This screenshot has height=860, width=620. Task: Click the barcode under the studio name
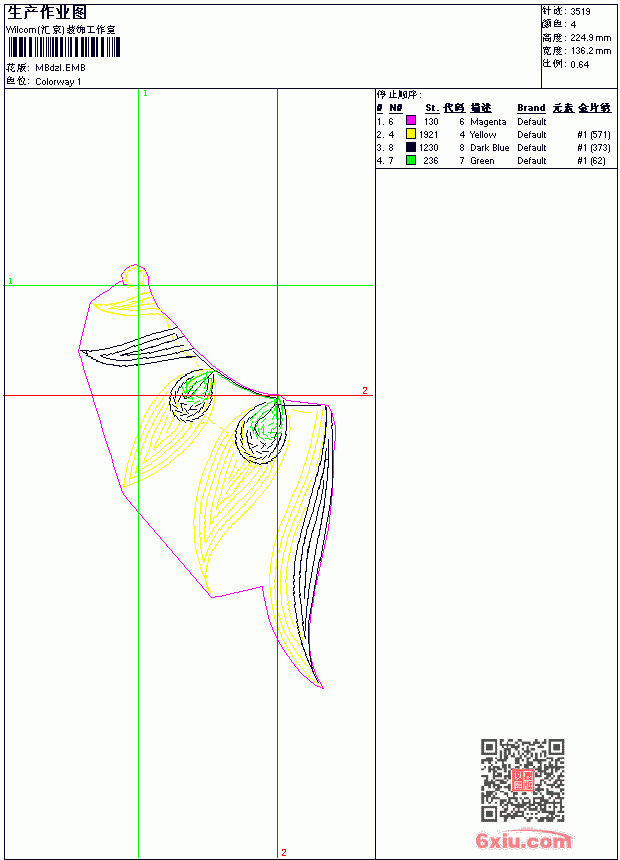coord(63,48)
